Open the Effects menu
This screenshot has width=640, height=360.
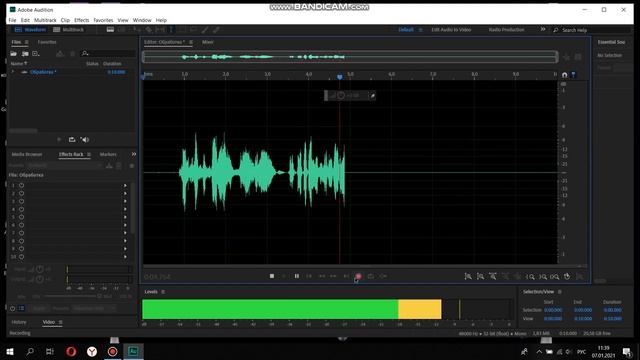pos(82,20)
